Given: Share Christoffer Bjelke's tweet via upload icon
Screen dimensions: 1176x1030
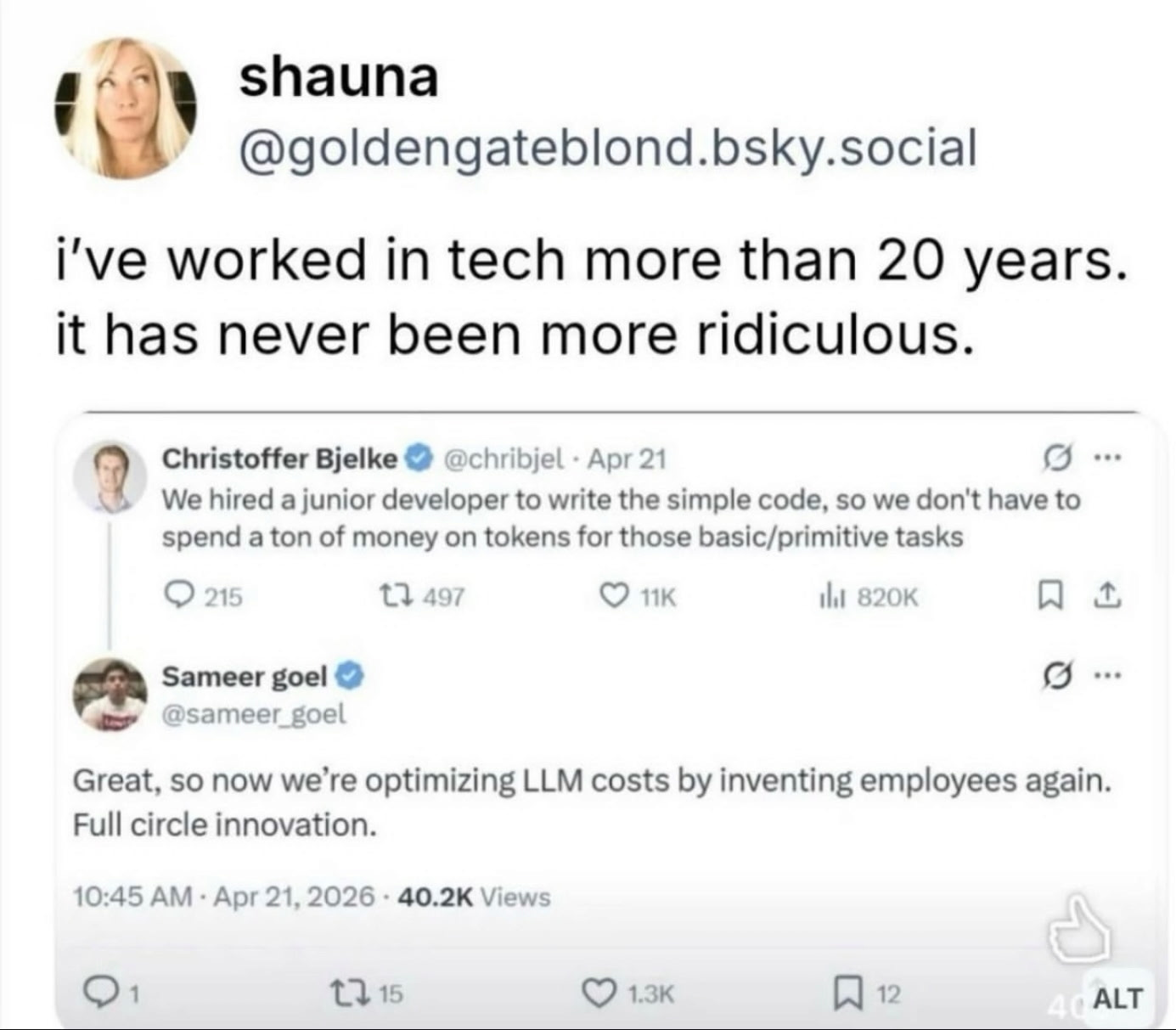Looking at the screenshot, I should coord(1106,596).
